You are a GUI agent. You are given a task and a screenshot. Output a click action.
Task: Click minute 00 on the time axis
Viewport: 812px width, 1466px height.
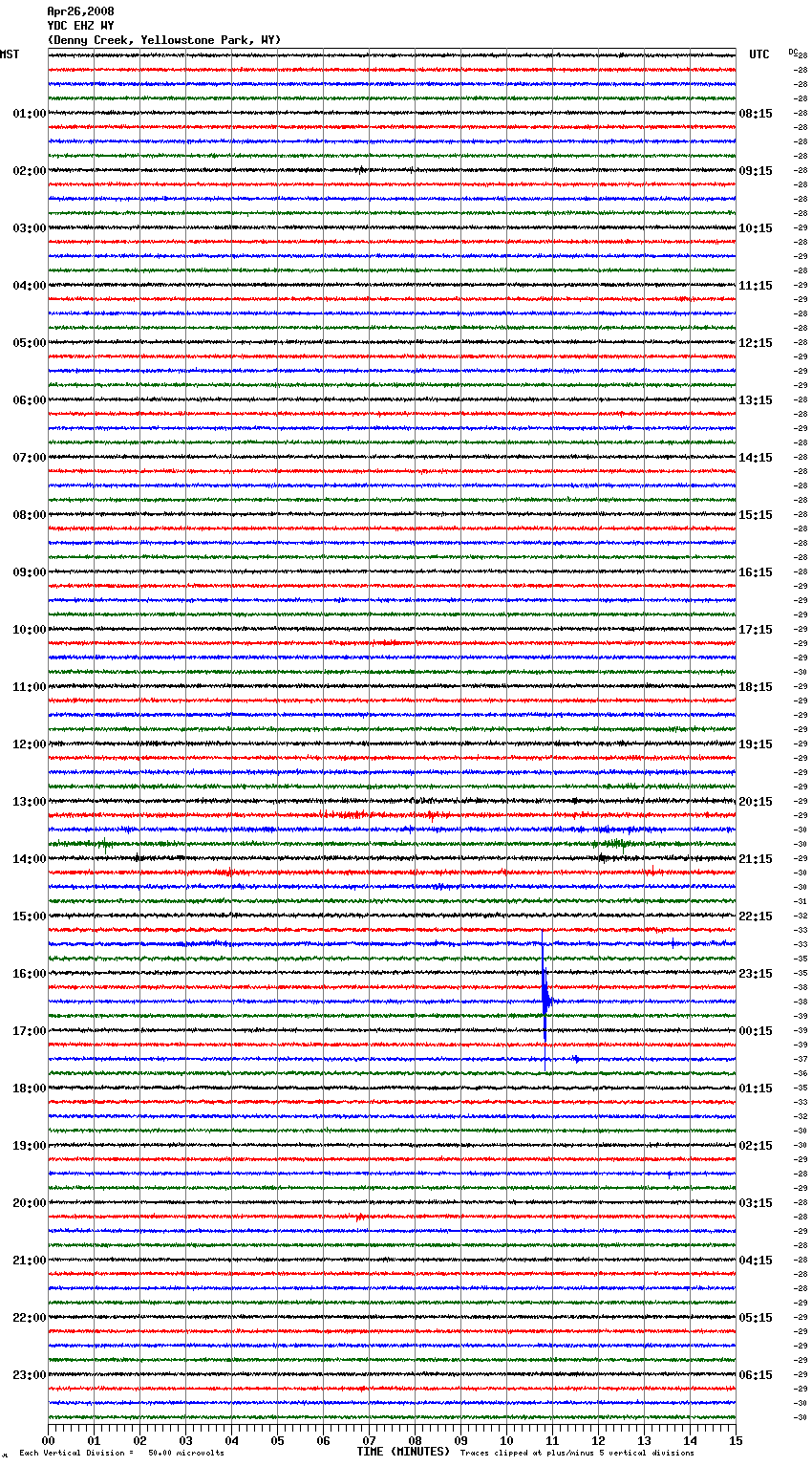48,1440
